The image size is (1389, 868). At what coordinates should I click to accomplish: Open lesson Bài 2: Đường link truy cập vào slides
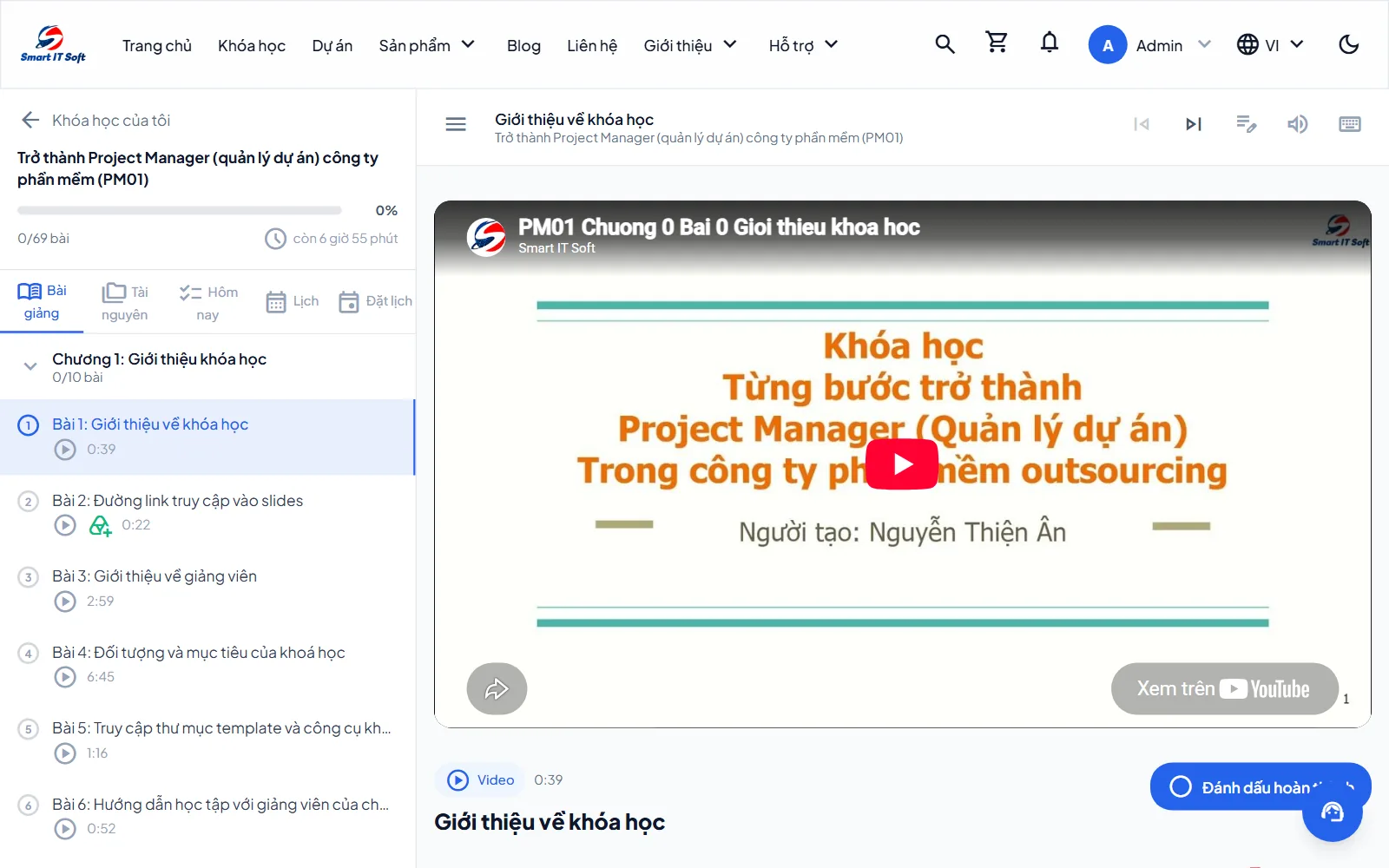(207, 513)
